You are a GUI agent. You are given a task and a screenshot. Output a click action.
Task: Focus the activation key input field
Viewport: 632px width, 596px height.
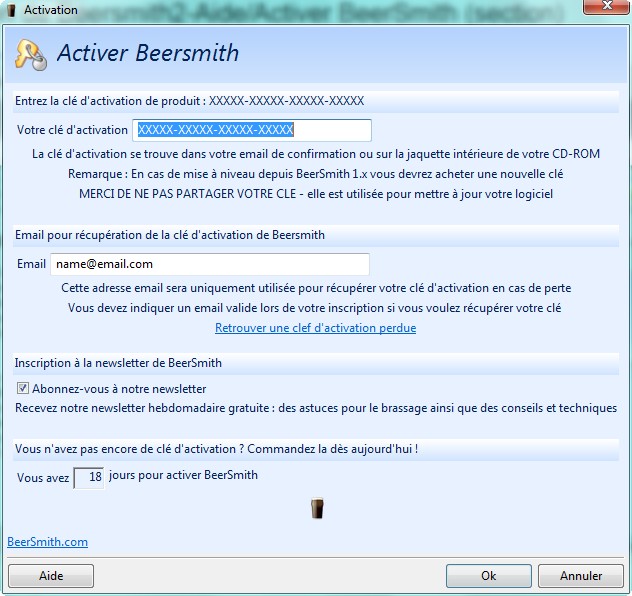point(251,130)
